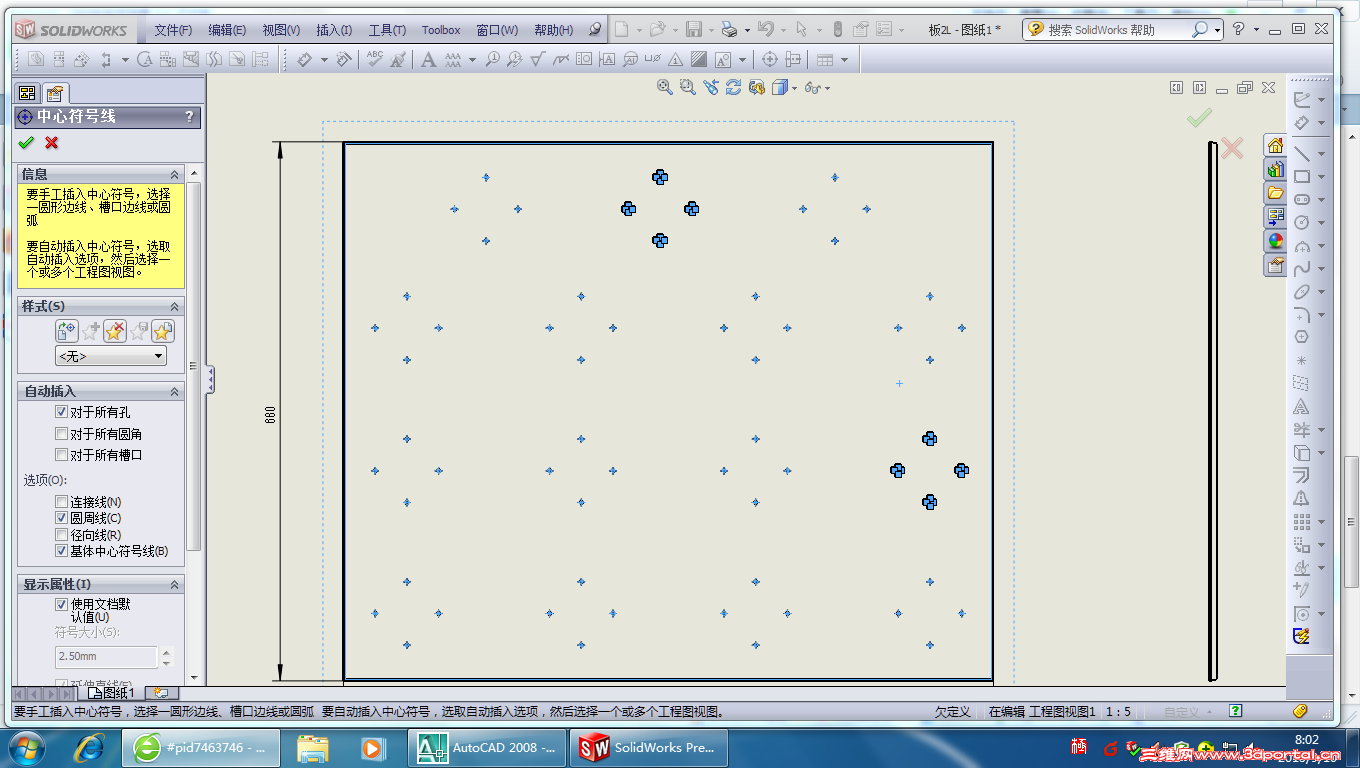The image size is (1360, 768).
Task: Expand the display style cube dropdown
Action: 794,88
